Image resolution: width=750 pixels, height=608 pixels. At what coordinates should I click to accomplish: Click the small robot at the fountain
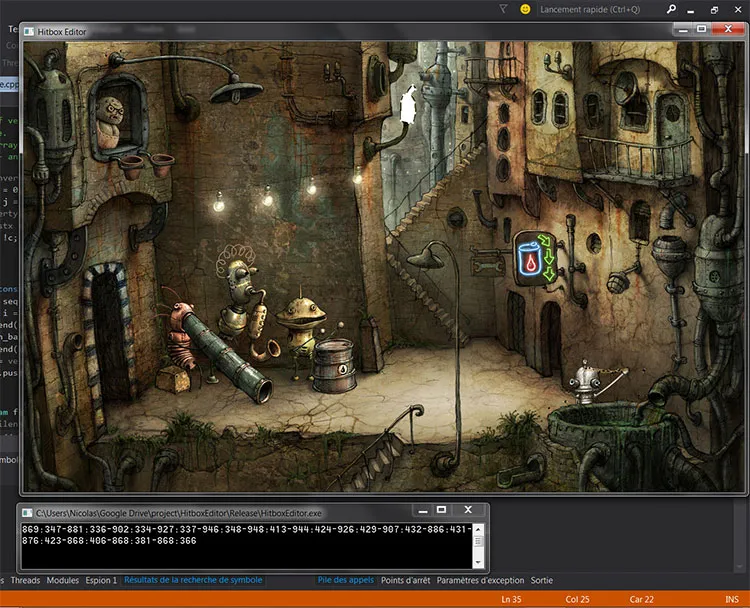(586, 382)
